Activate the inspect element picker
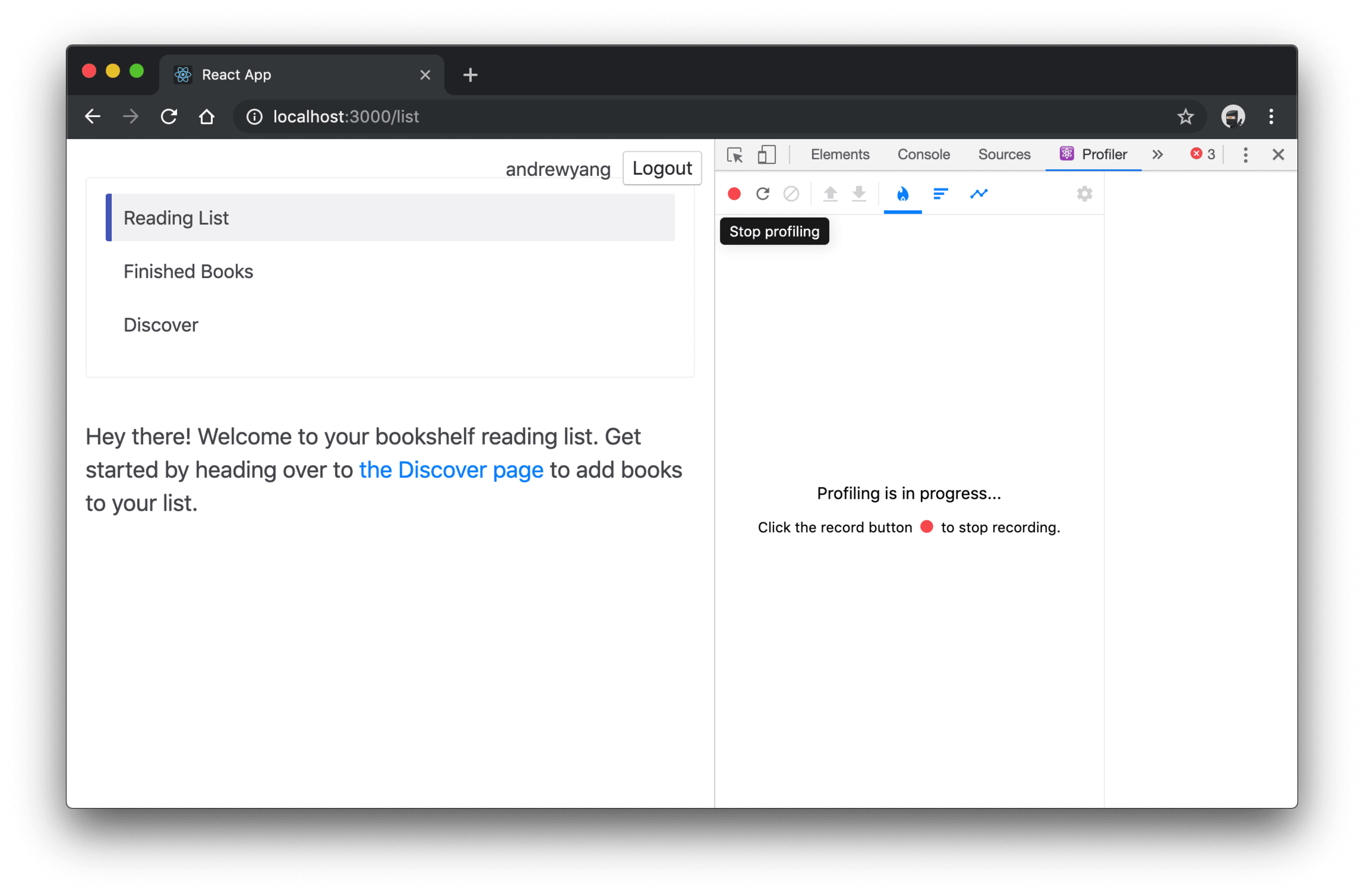The height and width of the screenshot is (896, 1364). 735,155
